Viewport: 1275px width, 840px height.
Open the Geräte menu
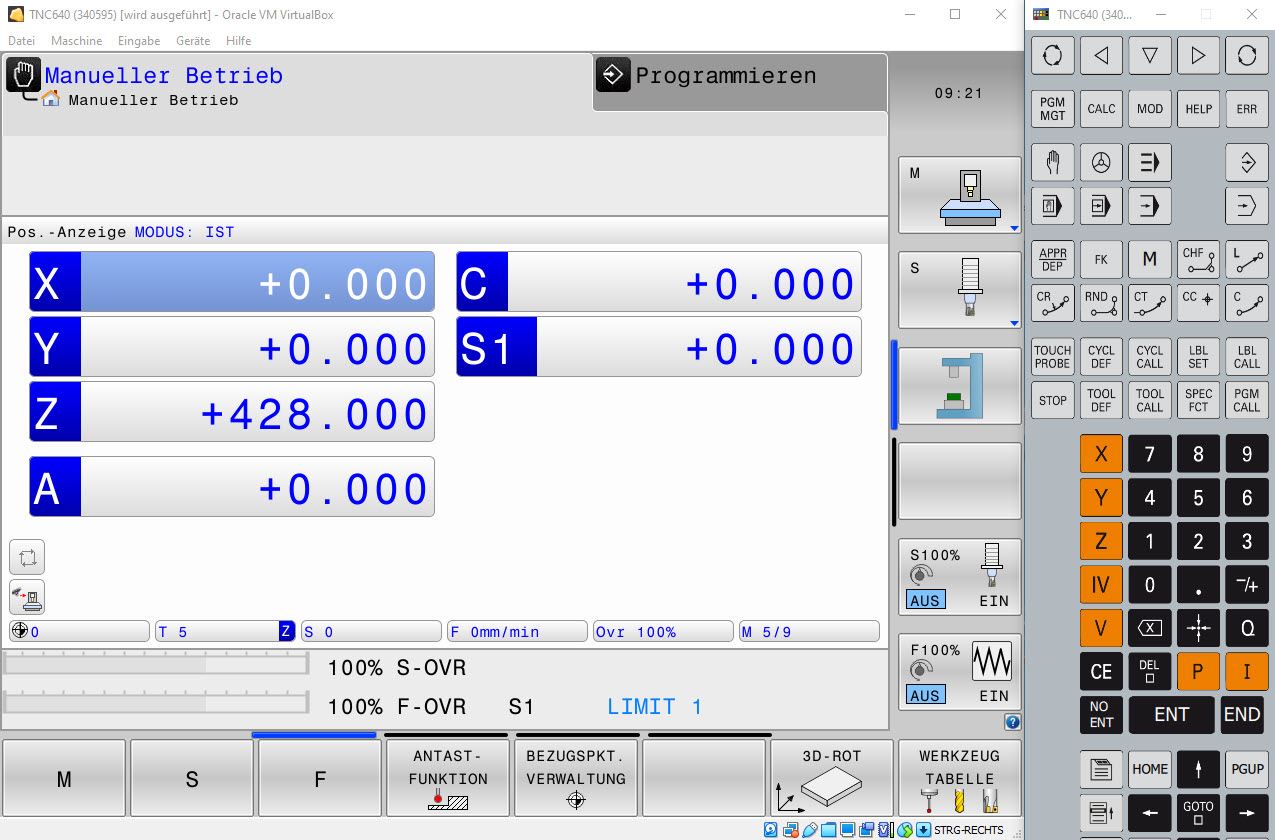tap(193, 41)
